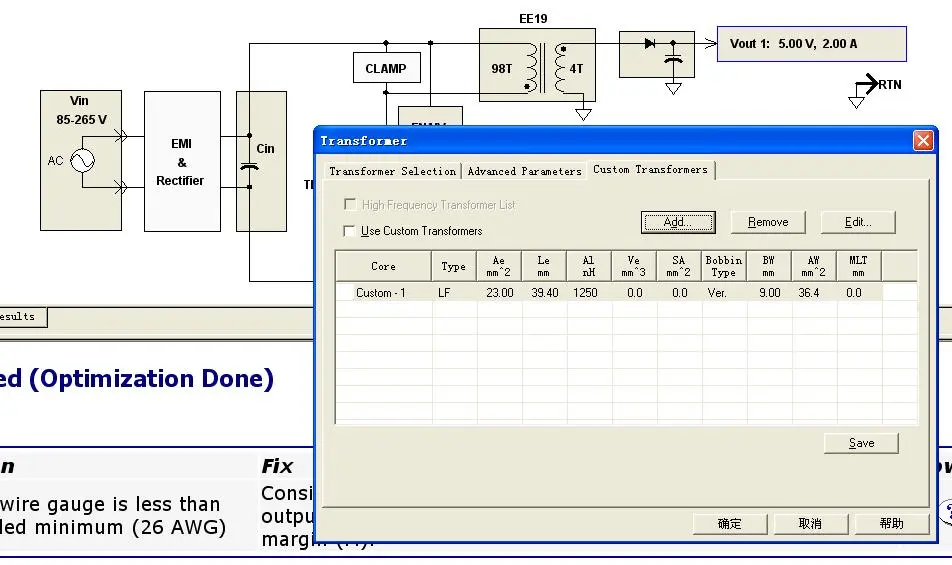Image resolution: width=952 pixels, height=565 pixels.
Task: Select the Cin capacitor block
Action: (261, 161)
